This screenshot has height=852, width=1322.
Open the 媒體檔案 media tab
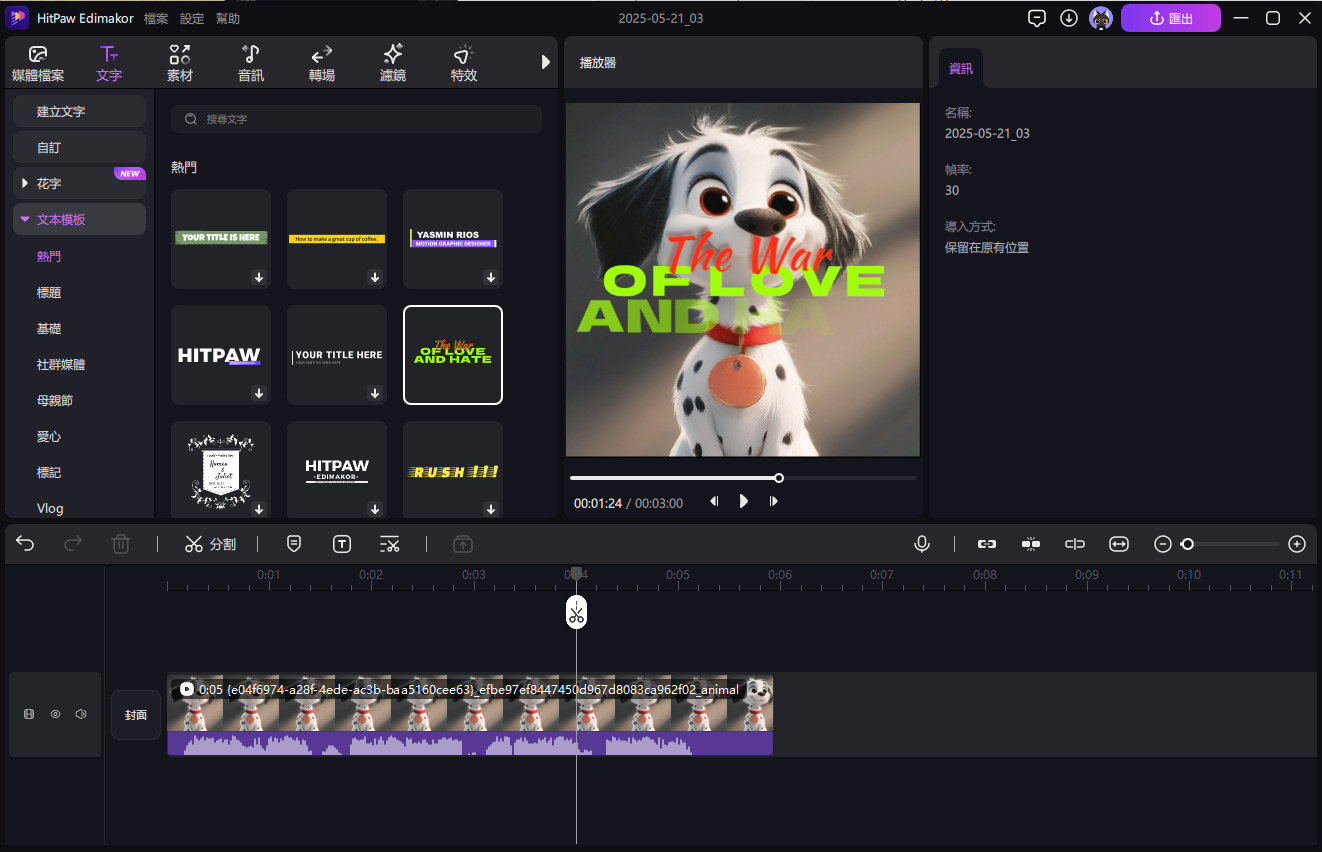38,63
